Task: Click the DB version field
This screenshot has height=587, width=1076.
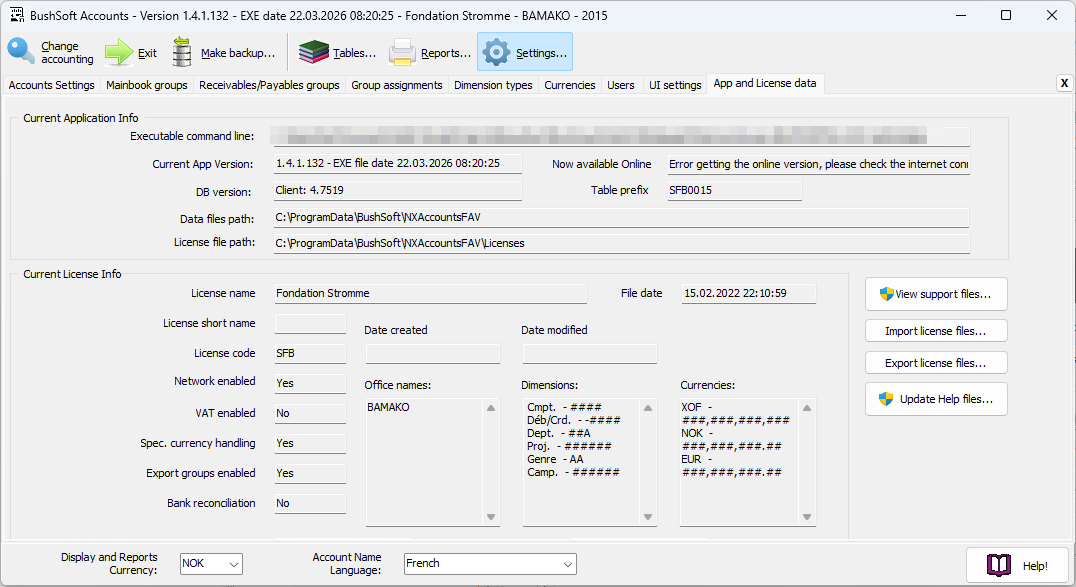Action: pyautogui.click(x=397, y=190)
